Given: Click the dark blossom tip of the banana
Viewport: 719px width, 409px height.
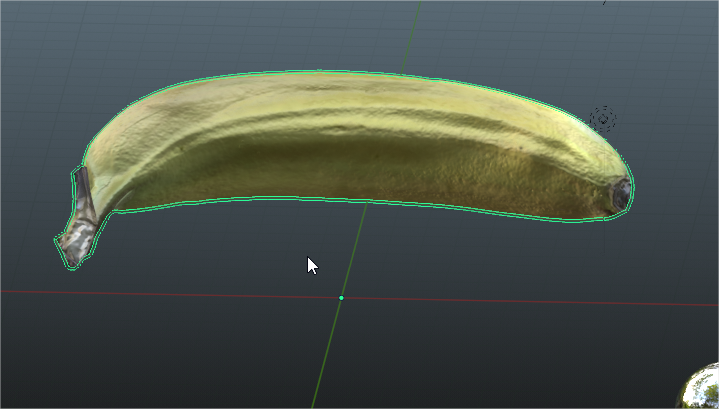Looking at the screenshot, I should [x=621, y=194].
